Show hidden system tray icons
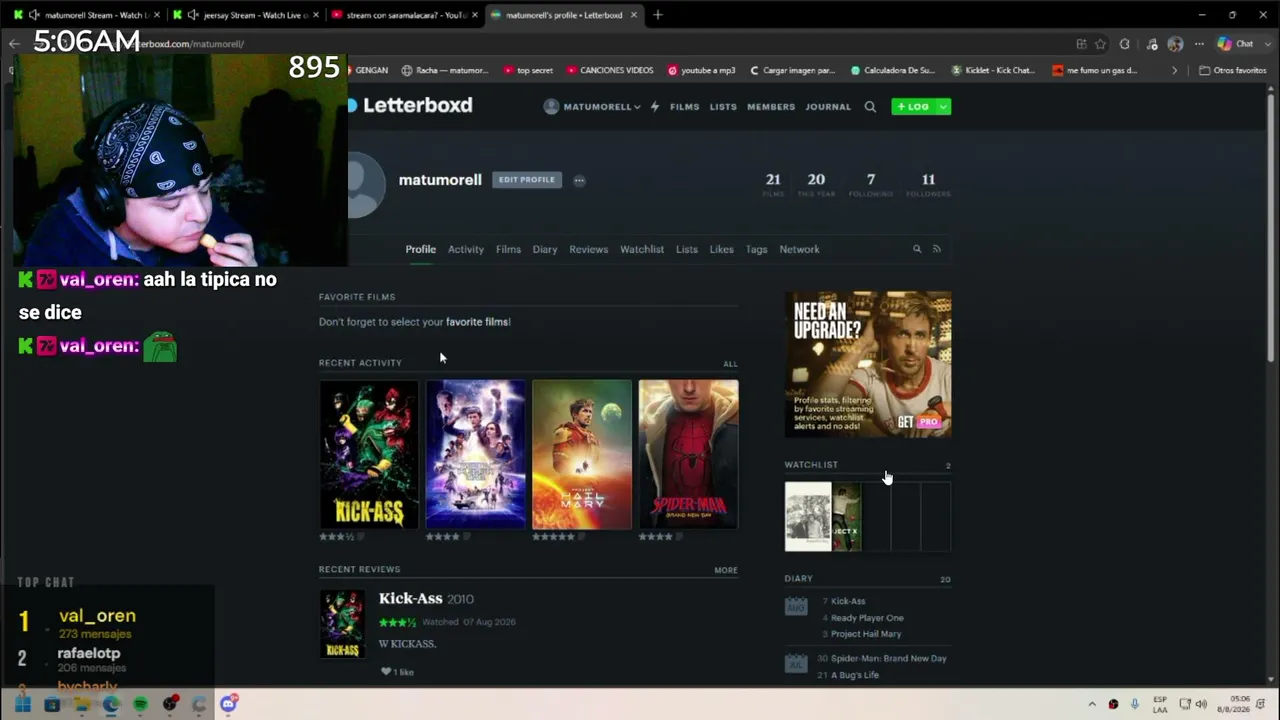Image resolution: width=1280 pixels, height=720 pixels. tap(1091, 704)
